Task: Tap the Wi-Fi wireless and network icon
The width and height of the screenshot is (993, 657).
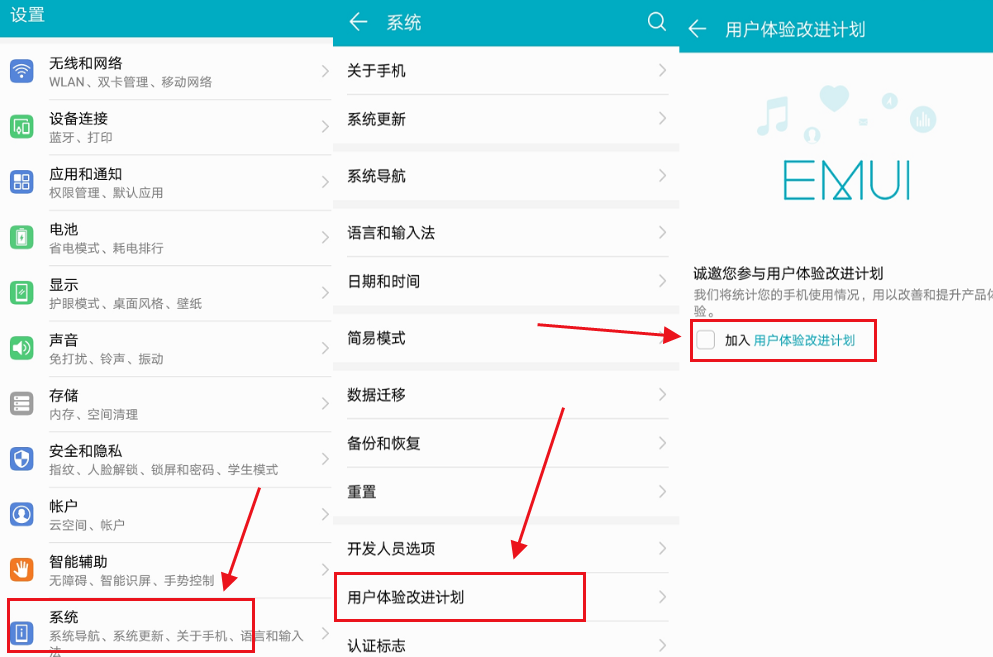Action: click(x=22, y=71)
